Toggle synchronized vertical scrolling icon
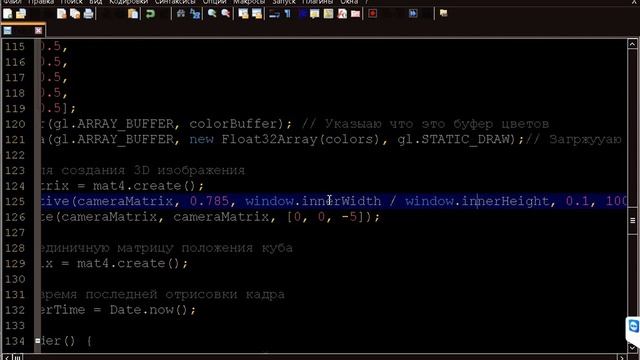This screenshot has width=640, height=360. point(243,14)
